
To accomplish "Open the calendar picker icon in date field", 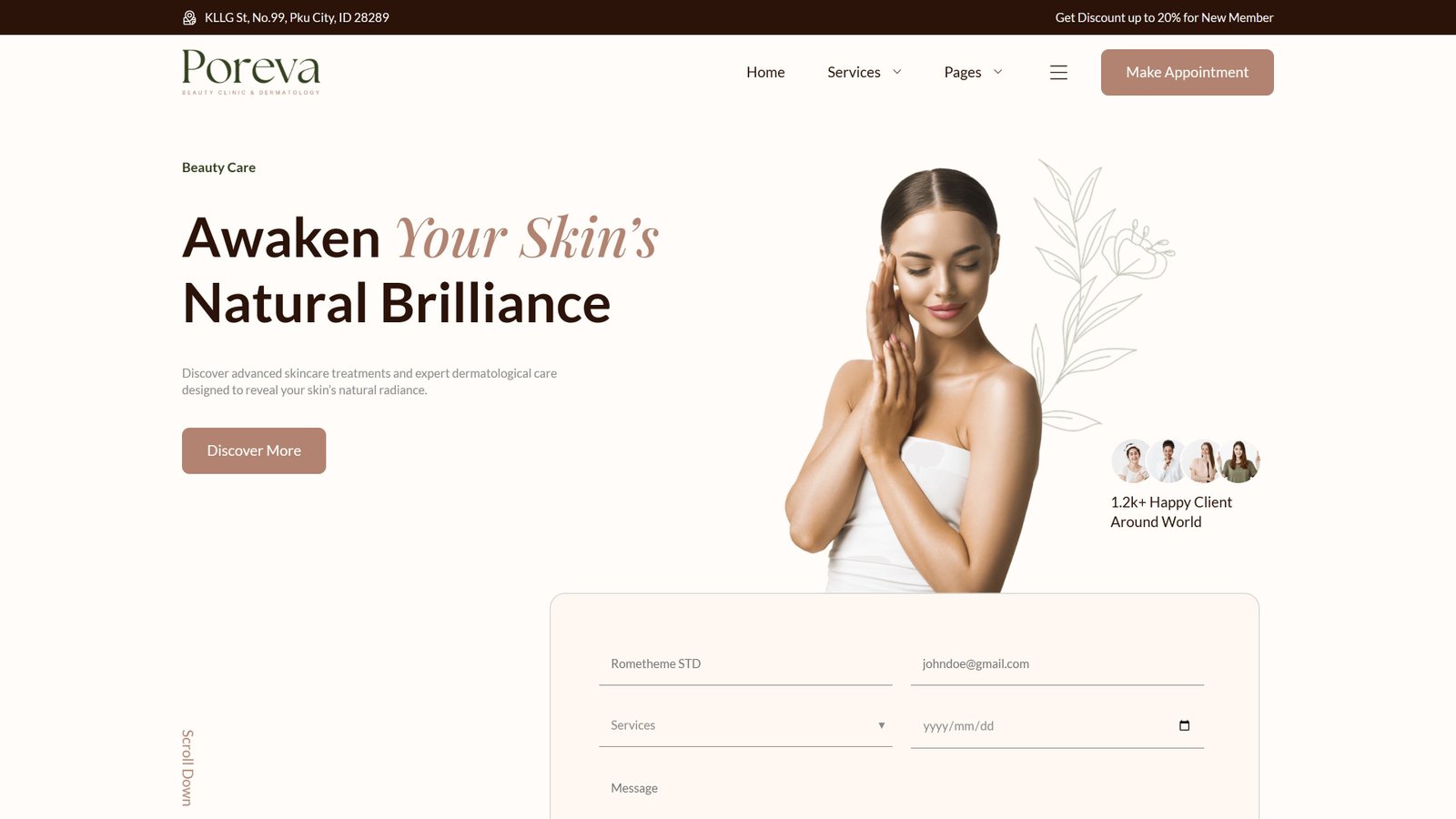I will click(x=1184, y=725).
